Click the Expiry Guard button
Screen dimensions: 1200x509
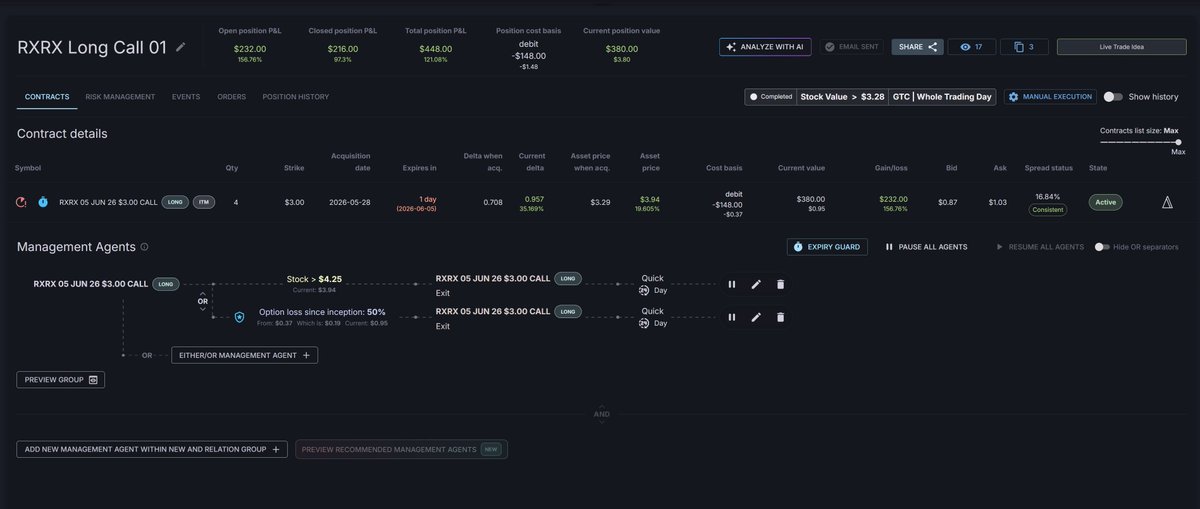[x=827, y=246]
